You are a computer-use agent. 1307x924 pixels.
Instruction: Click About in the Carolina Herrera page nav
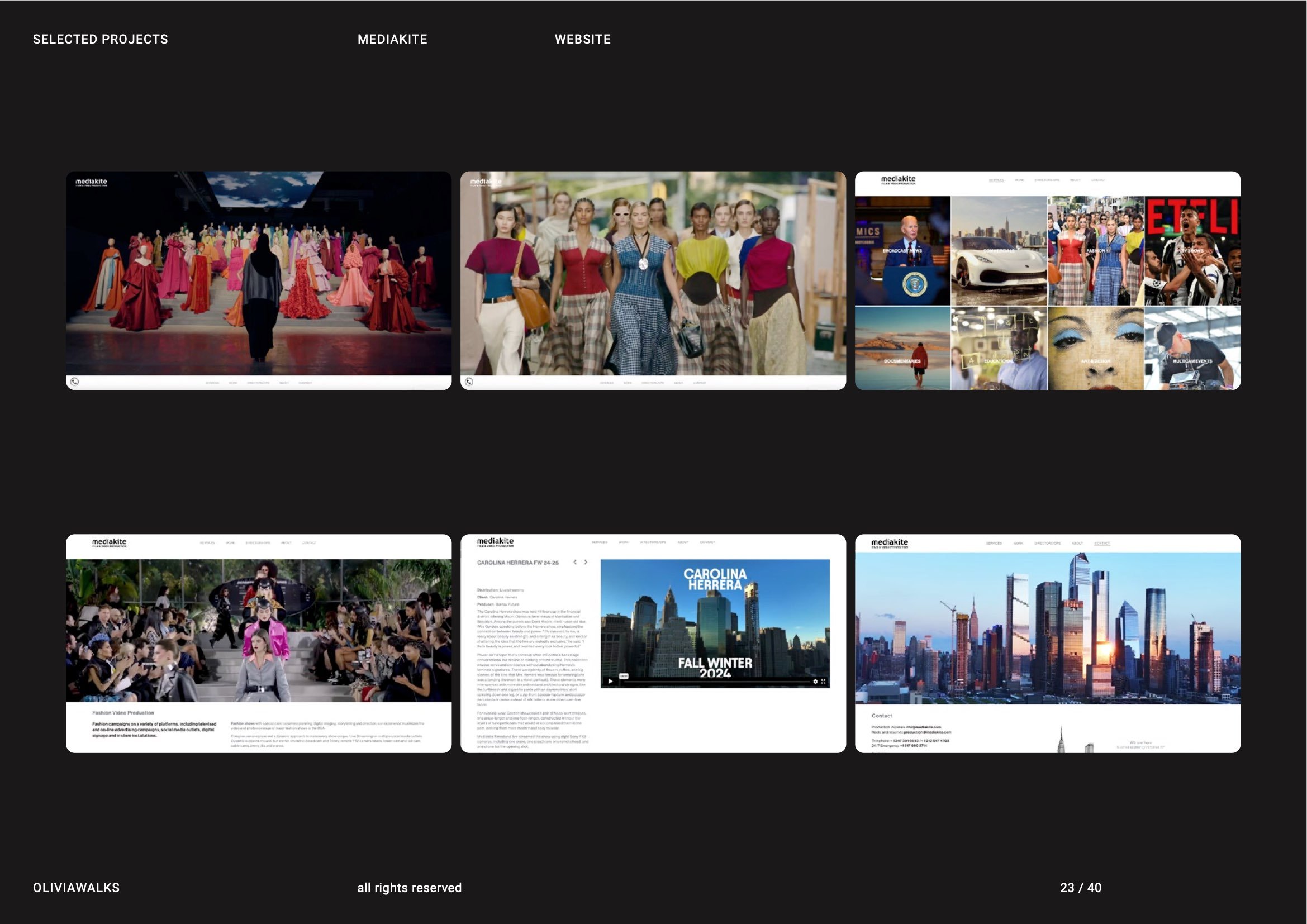coord(682,542)
